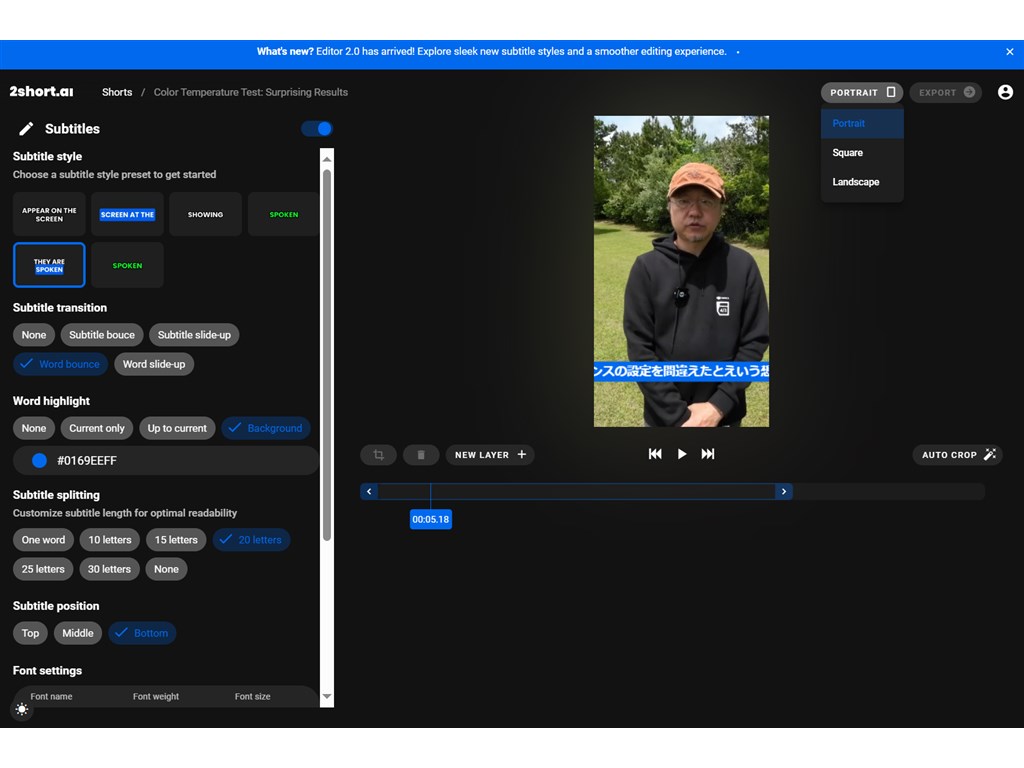Set Word highlight to None
Image resolution: width=1024 pixels, height=768 pixels.
click(x=34, y=428)
